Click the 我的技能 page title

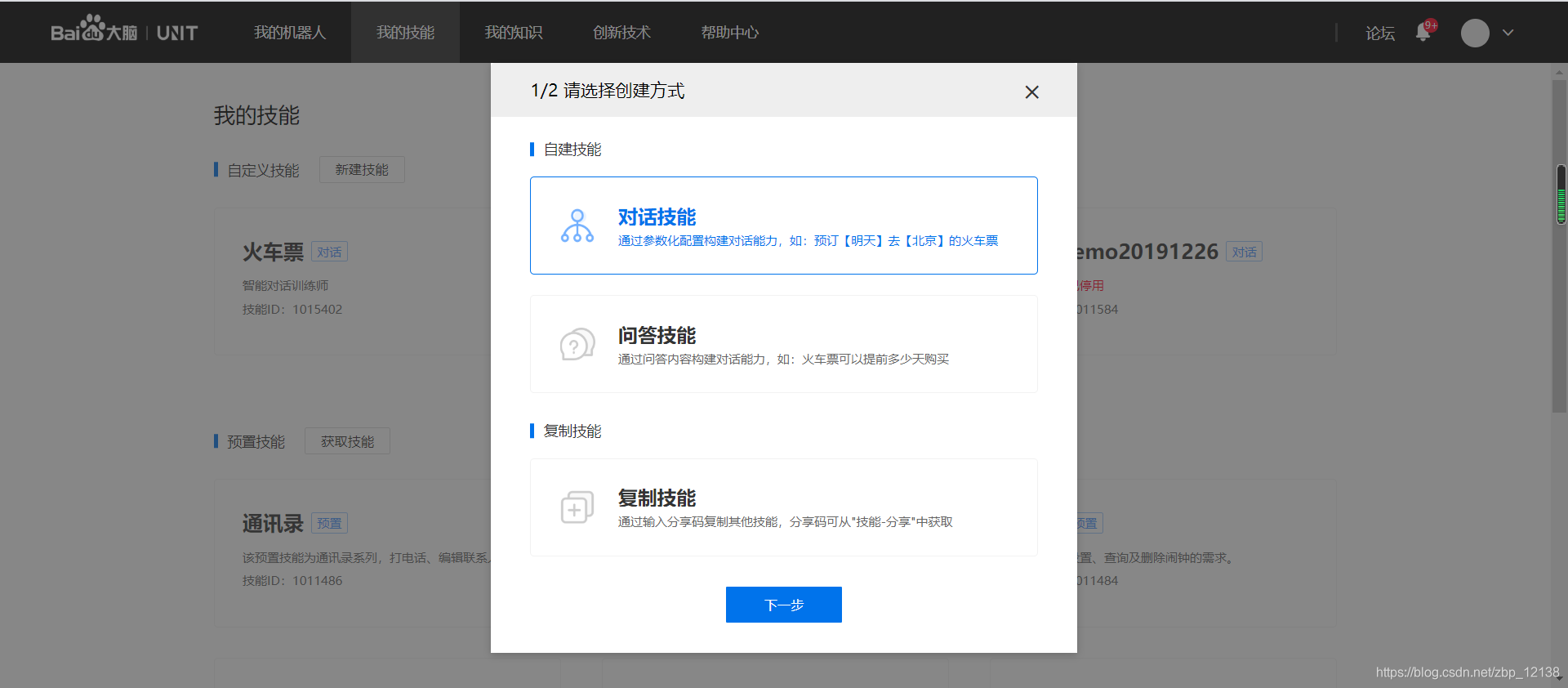click(256, 115)
